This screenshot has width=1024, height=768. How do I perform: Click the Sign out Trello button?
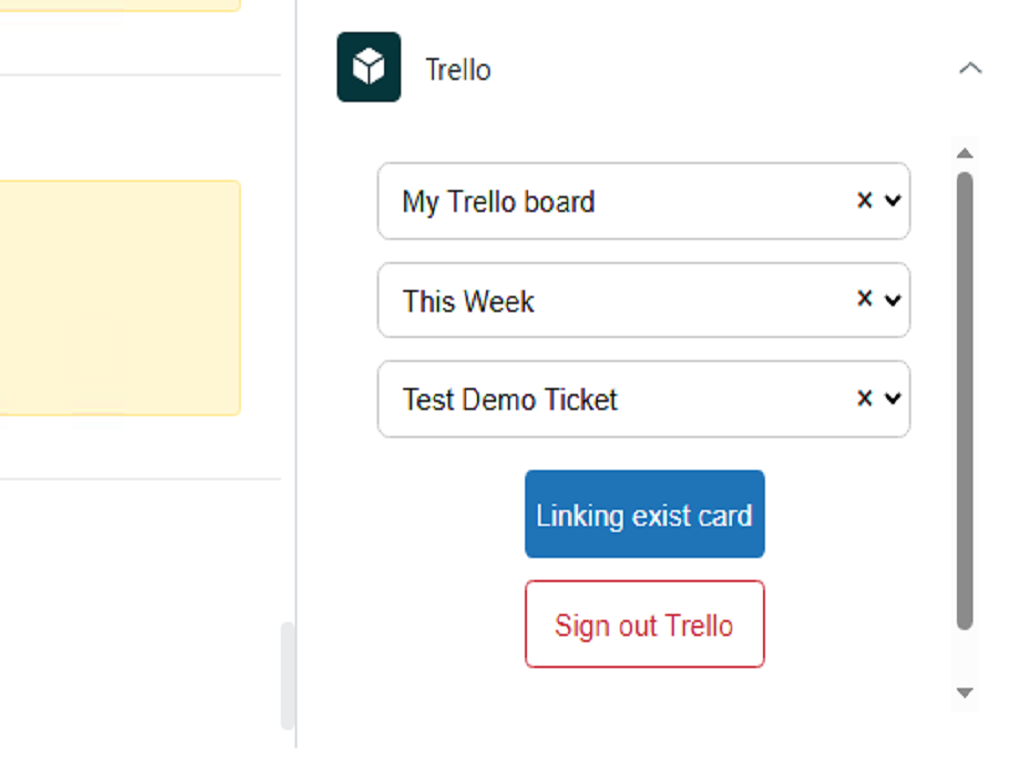pos(644,625)
